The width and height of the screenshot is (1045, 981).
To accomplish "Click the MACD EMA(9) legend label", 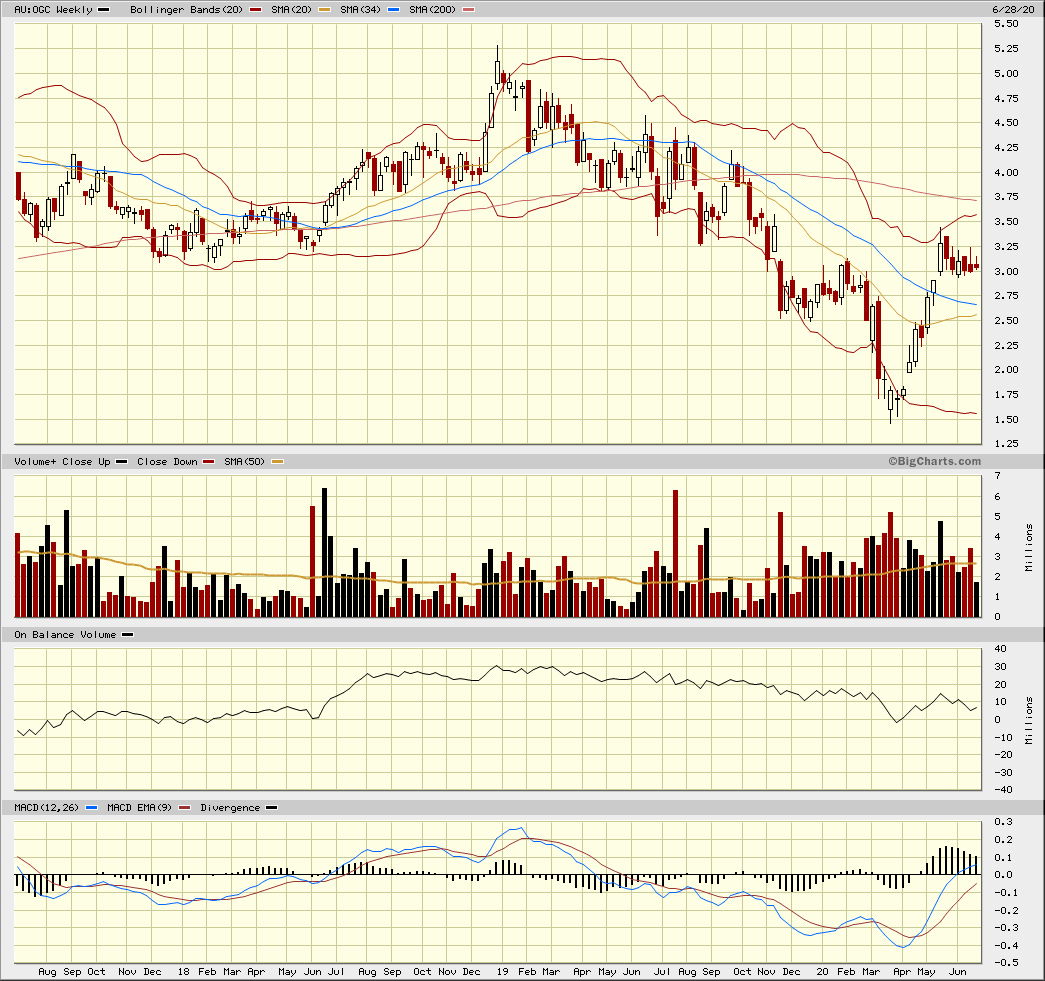I will pyautogui.click(x=139, y=807).
